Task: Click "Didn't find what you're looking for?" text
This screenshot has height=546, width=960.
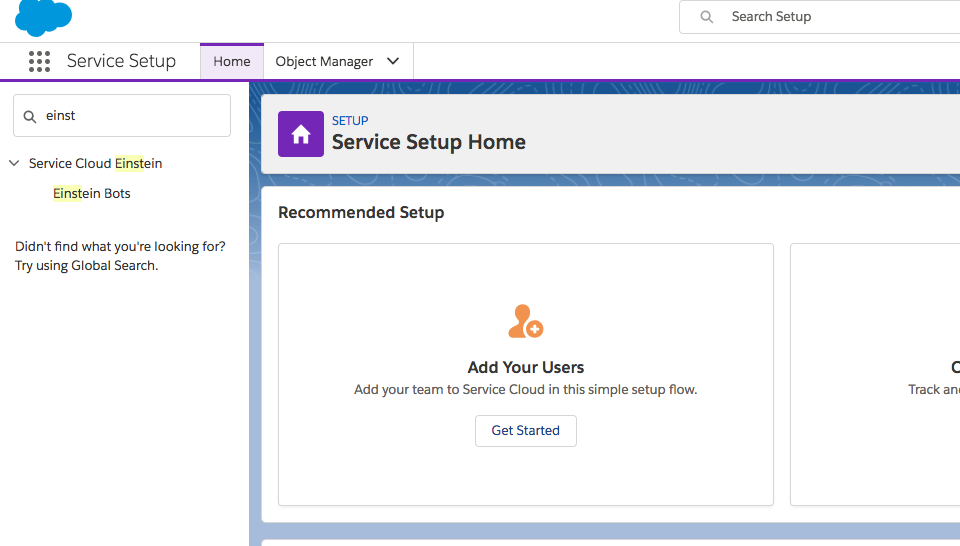Action: click(120, 246)
